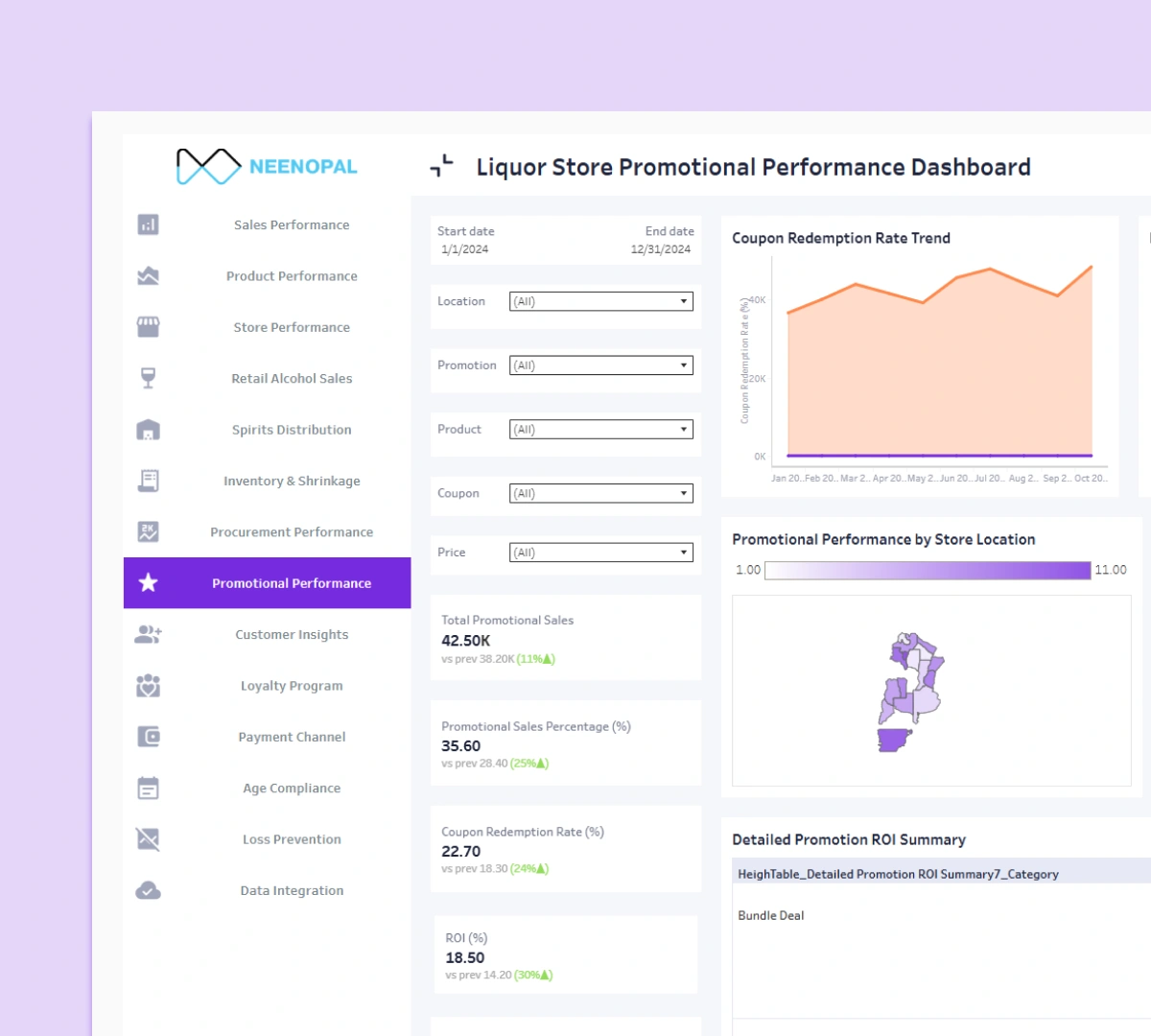Click the Customer Insights people icon
This screenshot has width=1151, height=1036.
tap(148, 634)
